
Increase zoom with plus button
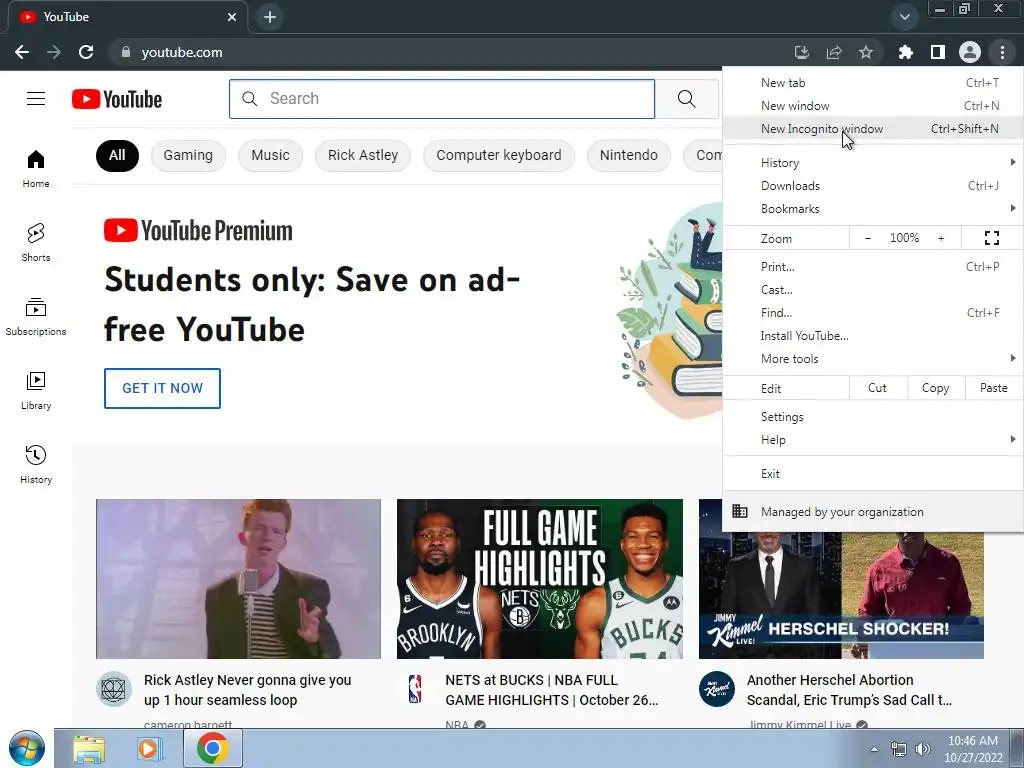[x=941, y=238]
